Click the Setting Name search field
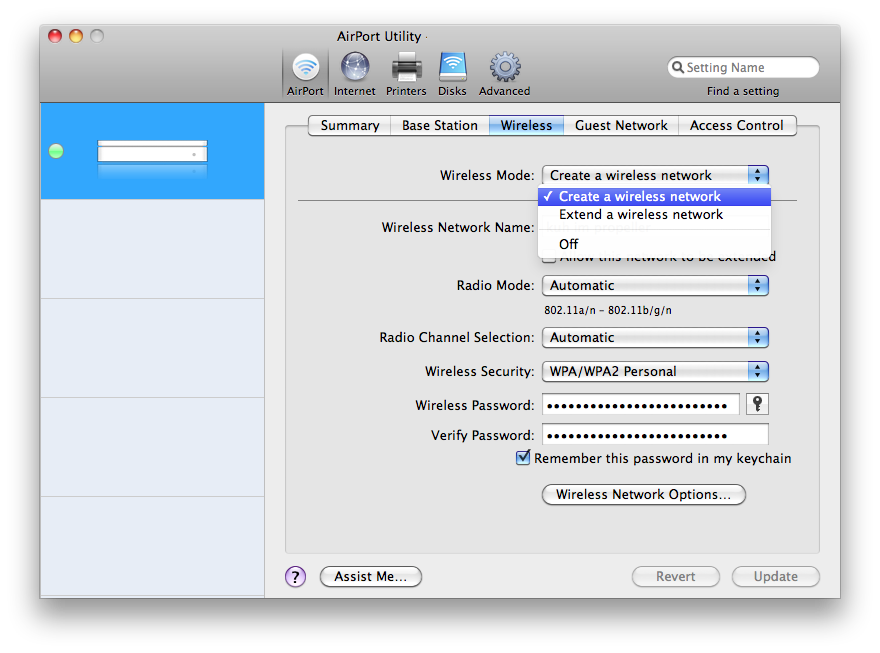 [x=743, y=67]
